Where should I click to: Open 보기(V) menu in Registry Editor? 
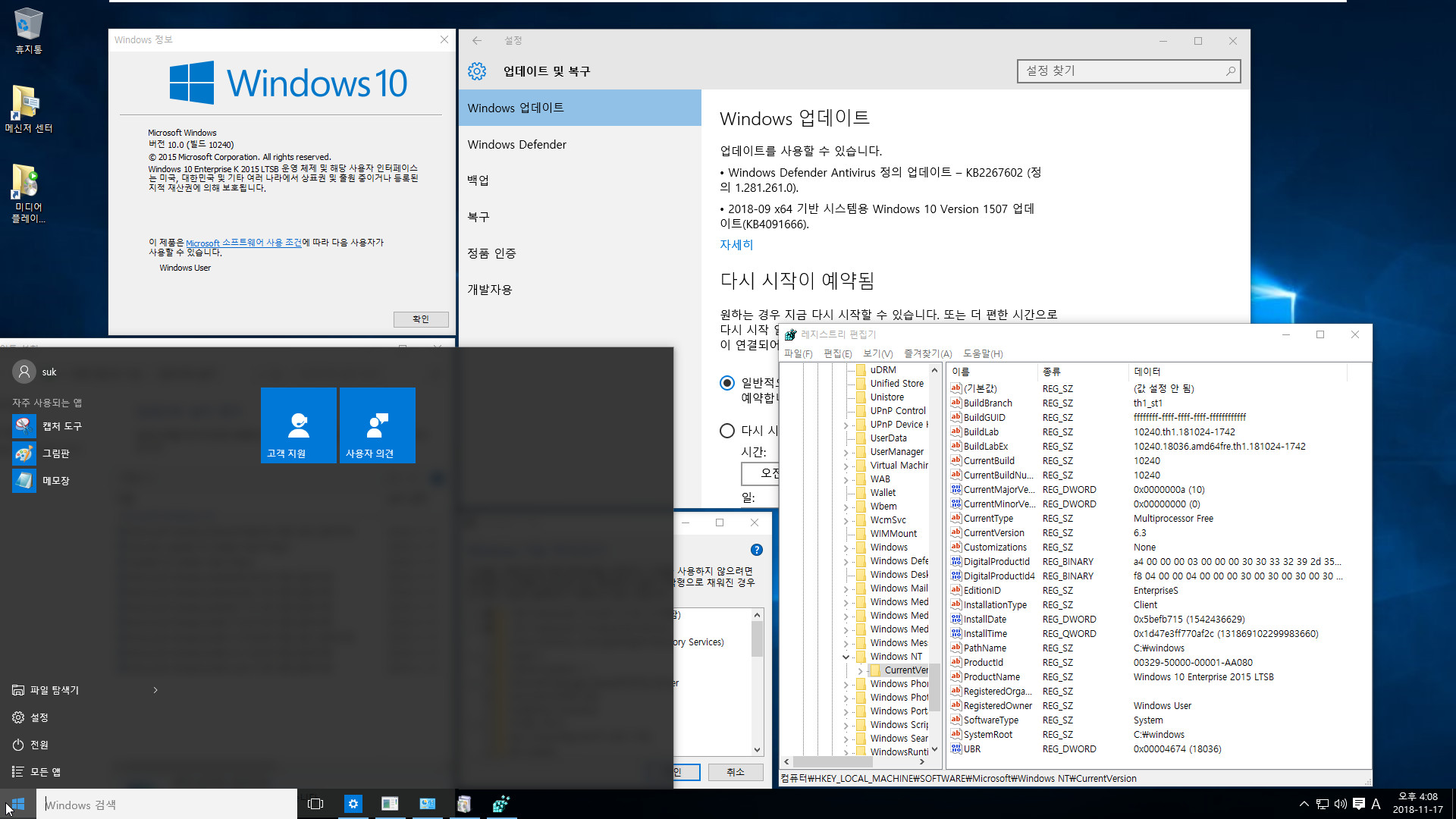click(x=878, y=354)
